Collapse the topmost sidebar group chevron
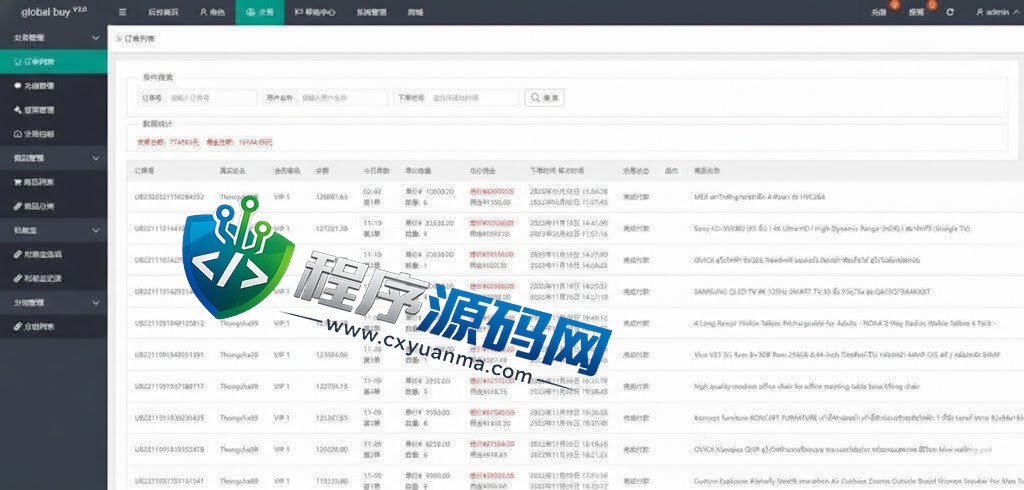 95,38
